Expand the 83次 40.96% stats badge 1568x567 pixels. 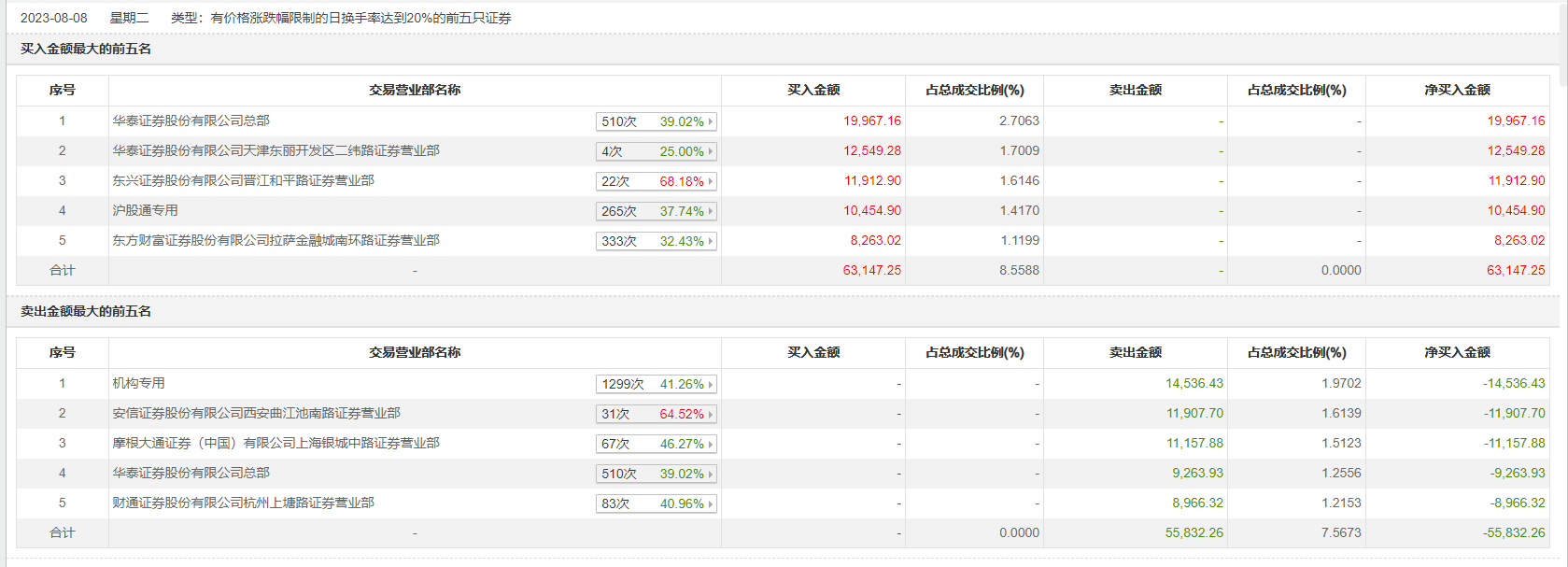[657, 503]
